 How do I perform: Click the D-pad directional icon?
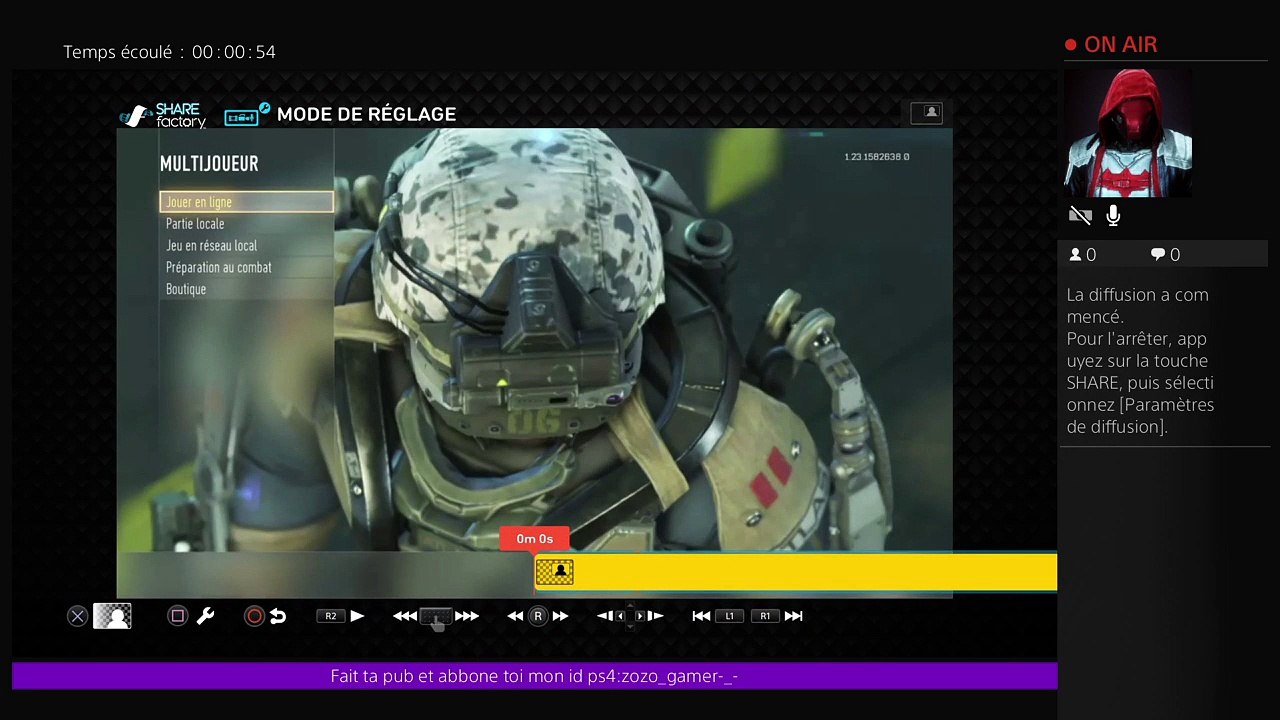pos(630,616)
